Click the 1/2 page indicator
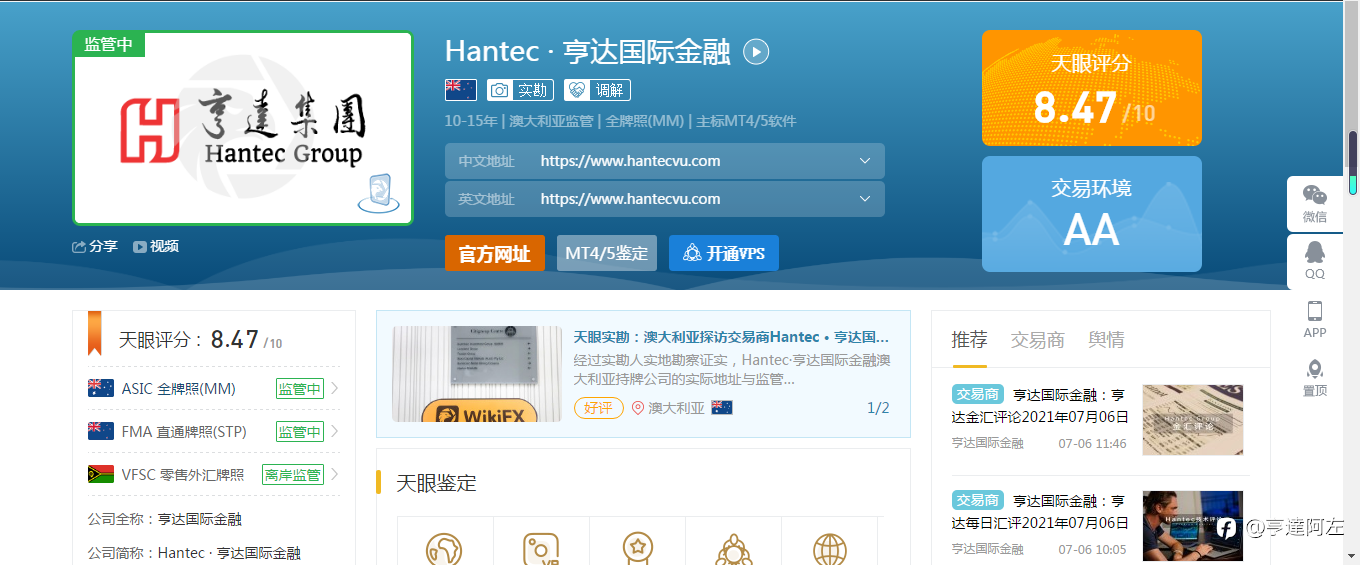The height and width of the screenshot is (565, 1360). [x=878, y=408]
